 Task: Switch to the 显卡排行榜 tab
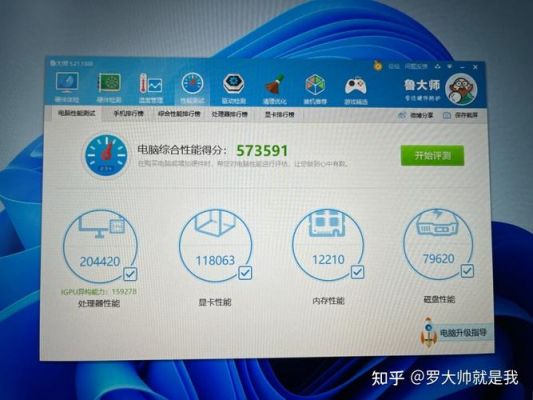tap(279, 115)
